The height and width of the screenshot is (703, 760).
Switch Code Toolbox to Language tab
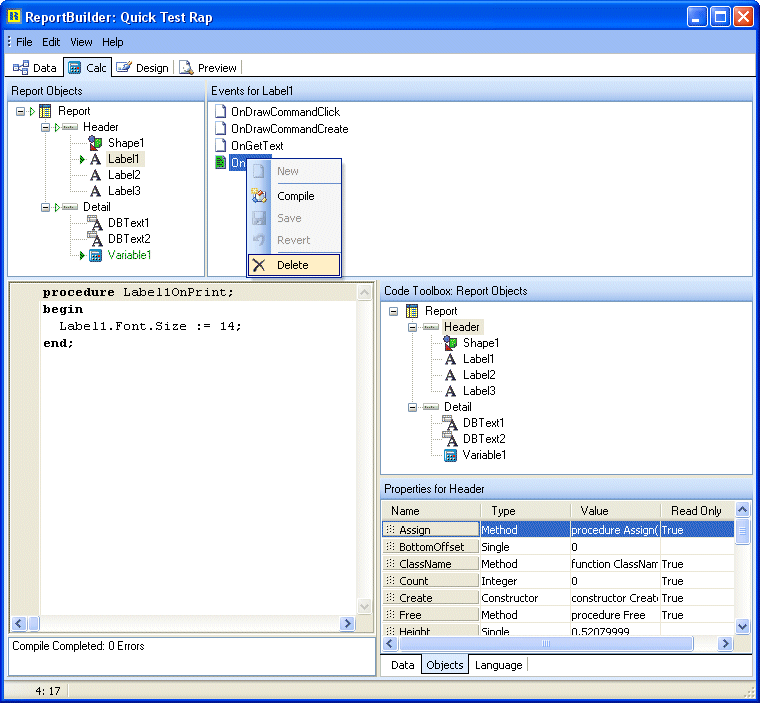pos(498,665)
